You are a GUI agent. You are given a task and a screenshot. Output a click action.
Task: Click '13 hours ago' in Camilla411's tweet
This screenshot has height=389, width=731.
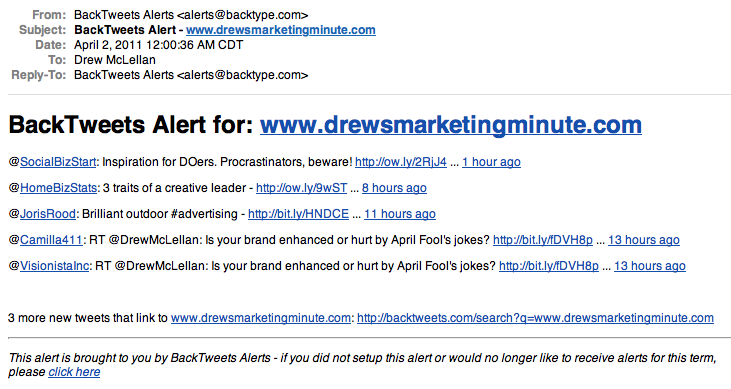pyautogui.click(x=644, y=240)
